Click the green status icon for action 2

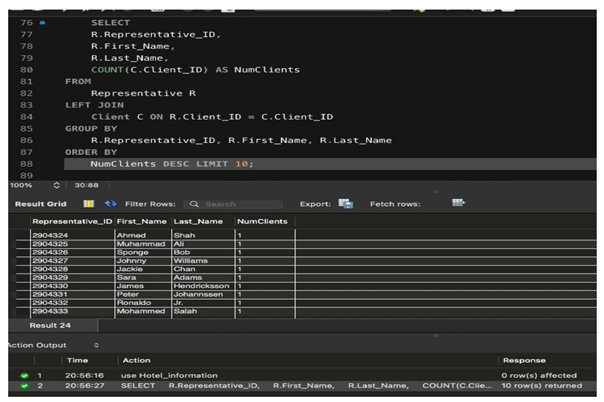tap(22, 385)
